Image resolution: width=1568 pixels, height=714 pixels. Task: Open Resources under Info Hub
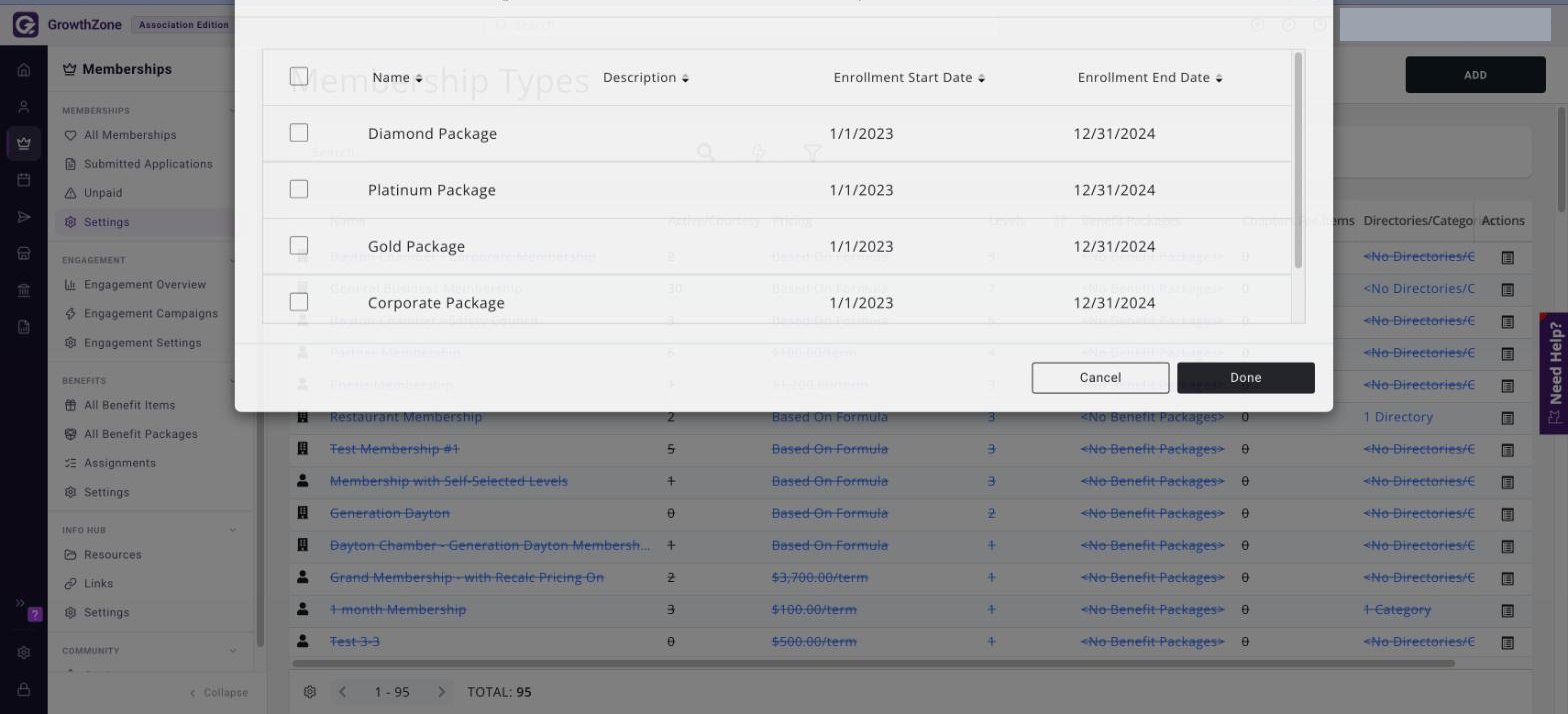coord(113,555)
